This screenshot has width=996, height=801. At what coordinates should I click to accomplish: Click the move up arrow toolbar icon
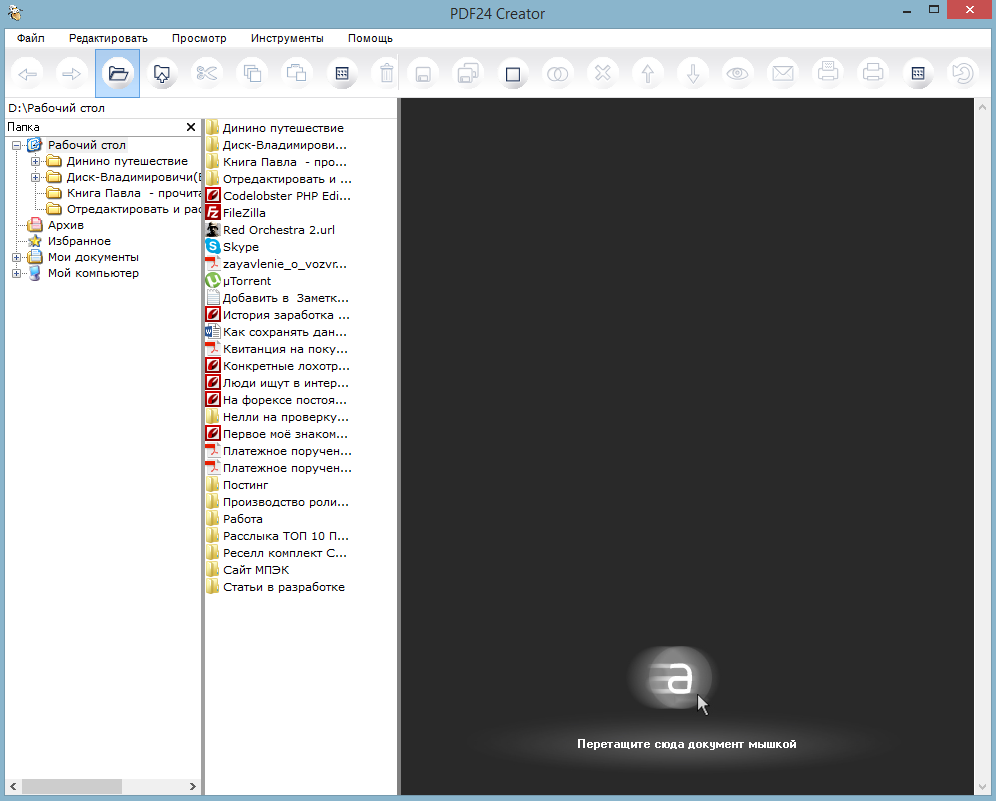[648, 74]
